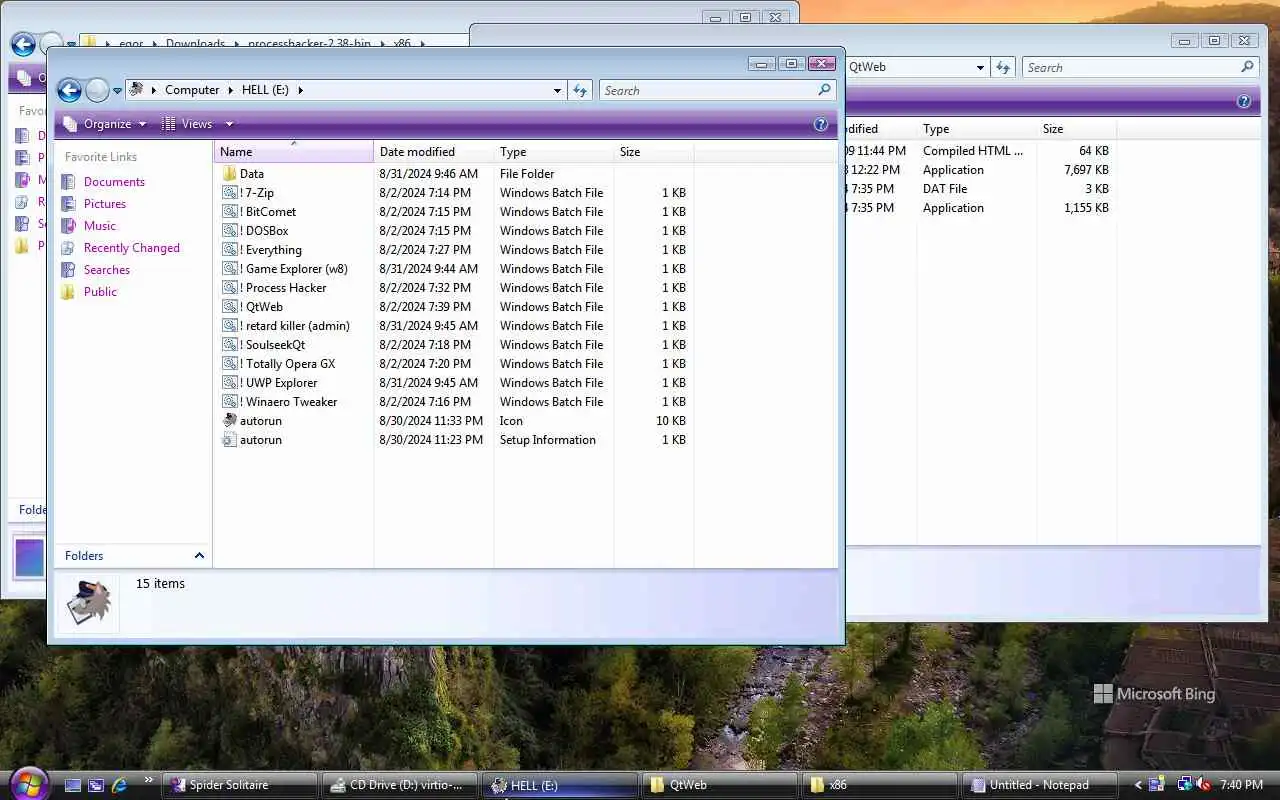This screenshot has width=1280, height=800.
Task: Click the Public folder icon in Favorite Links
Action: click(x=68, y=292)
